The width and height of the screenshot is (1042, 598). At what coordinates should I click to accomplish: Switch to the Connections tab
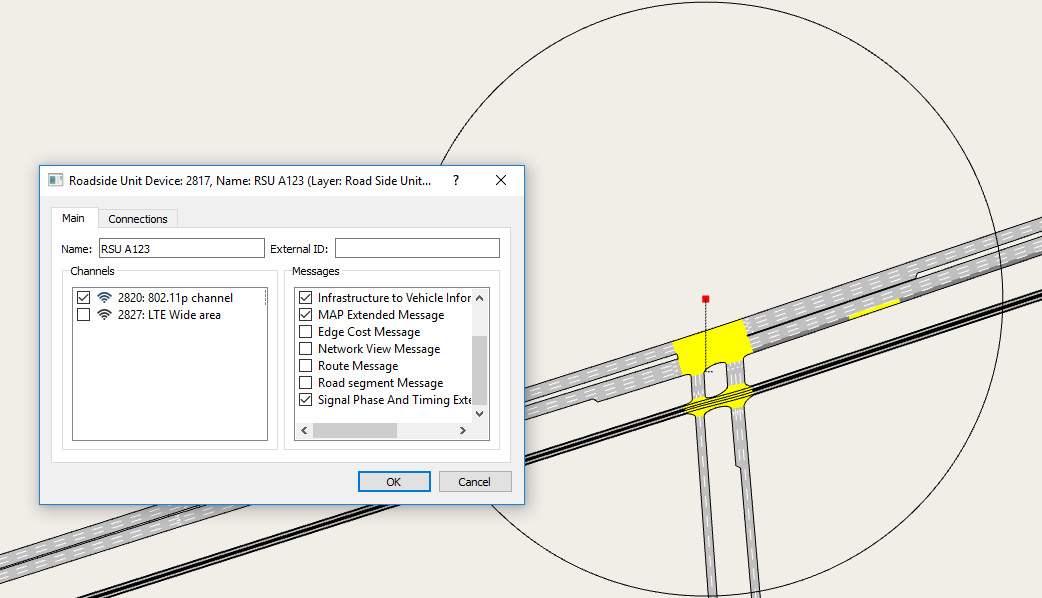point(138,219)
